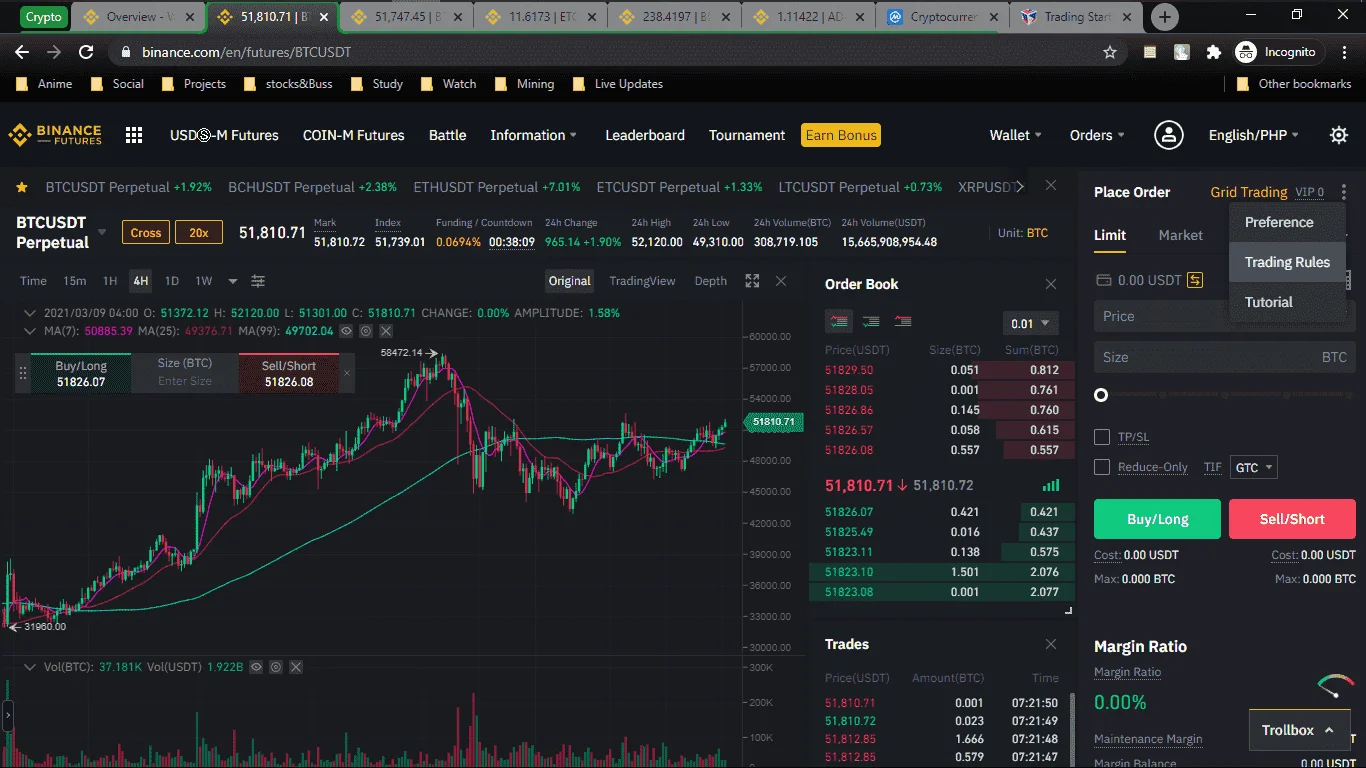This screenshot has width=1366, height=768.
Task: Open the Grid Trading link
Action: click(x=1249, y=192)
